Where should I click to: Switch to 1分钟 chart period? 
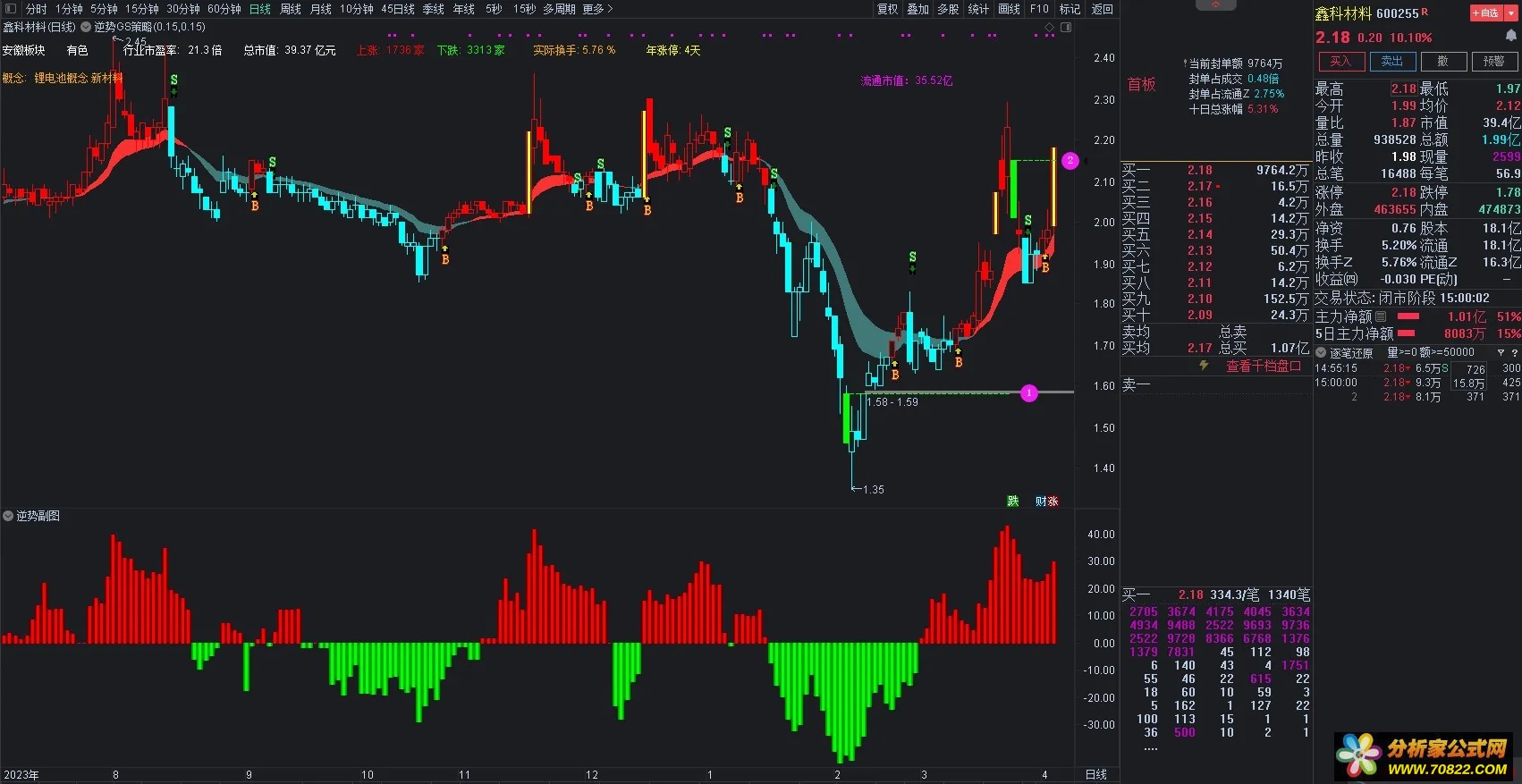(69, 9)
